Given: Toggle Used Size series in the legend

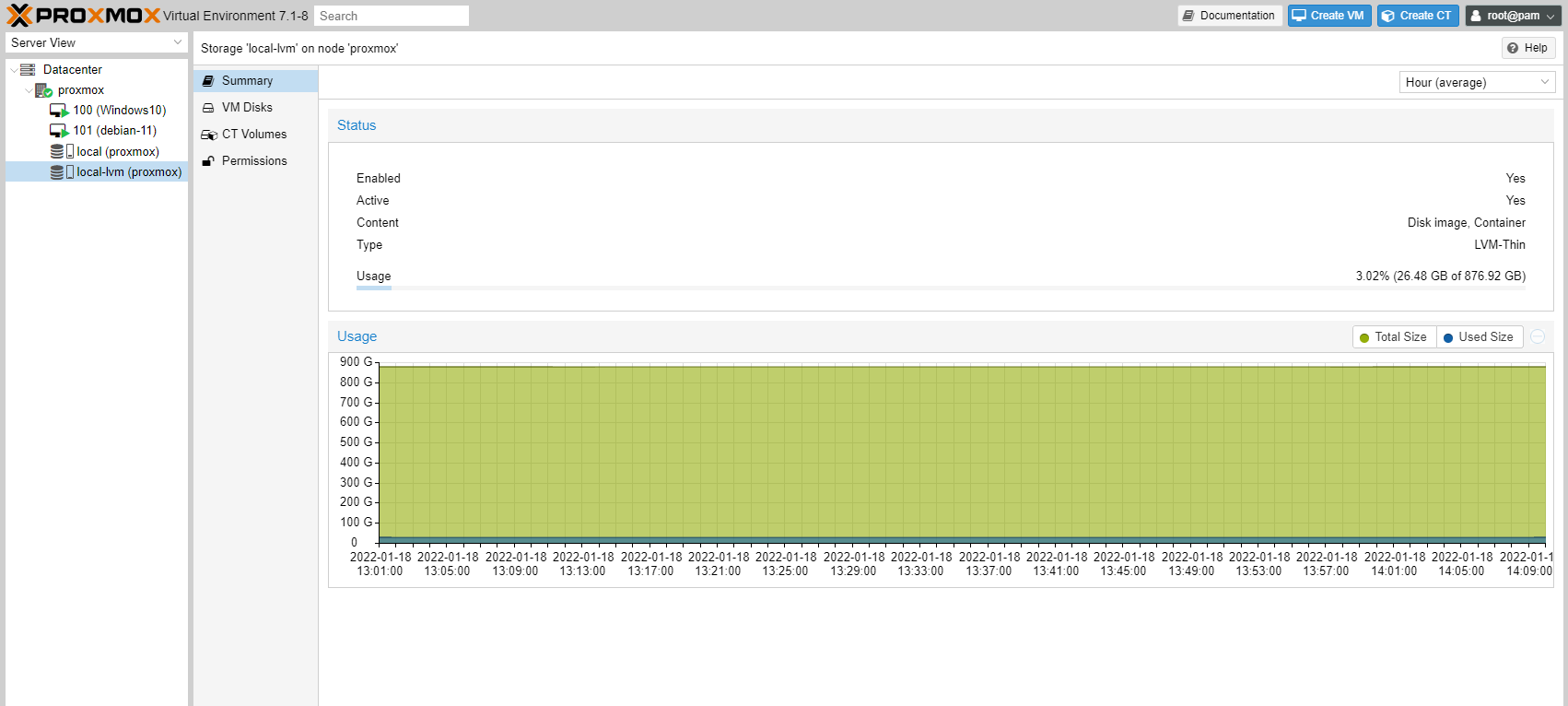Looking at the screenshot, I should click(1478, 337).
